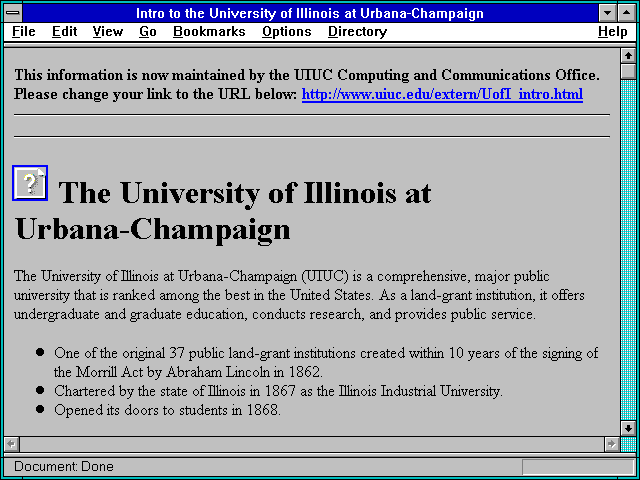Follow the uiuc.edu UofI_intro.html link
The width and height of the screenshot is (640, 480).
click(x=442, y=95)
